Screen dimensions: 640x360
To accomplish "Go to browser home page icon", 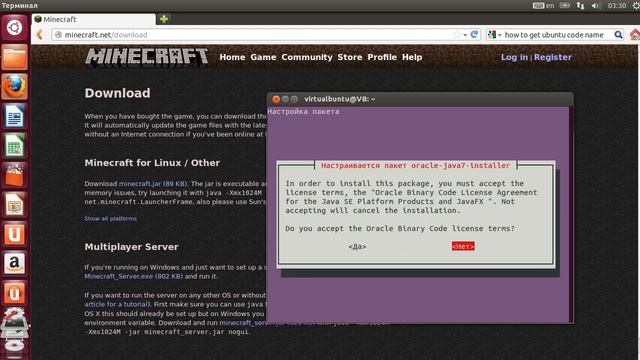I will pyautogui.click(x=635, y=35).
